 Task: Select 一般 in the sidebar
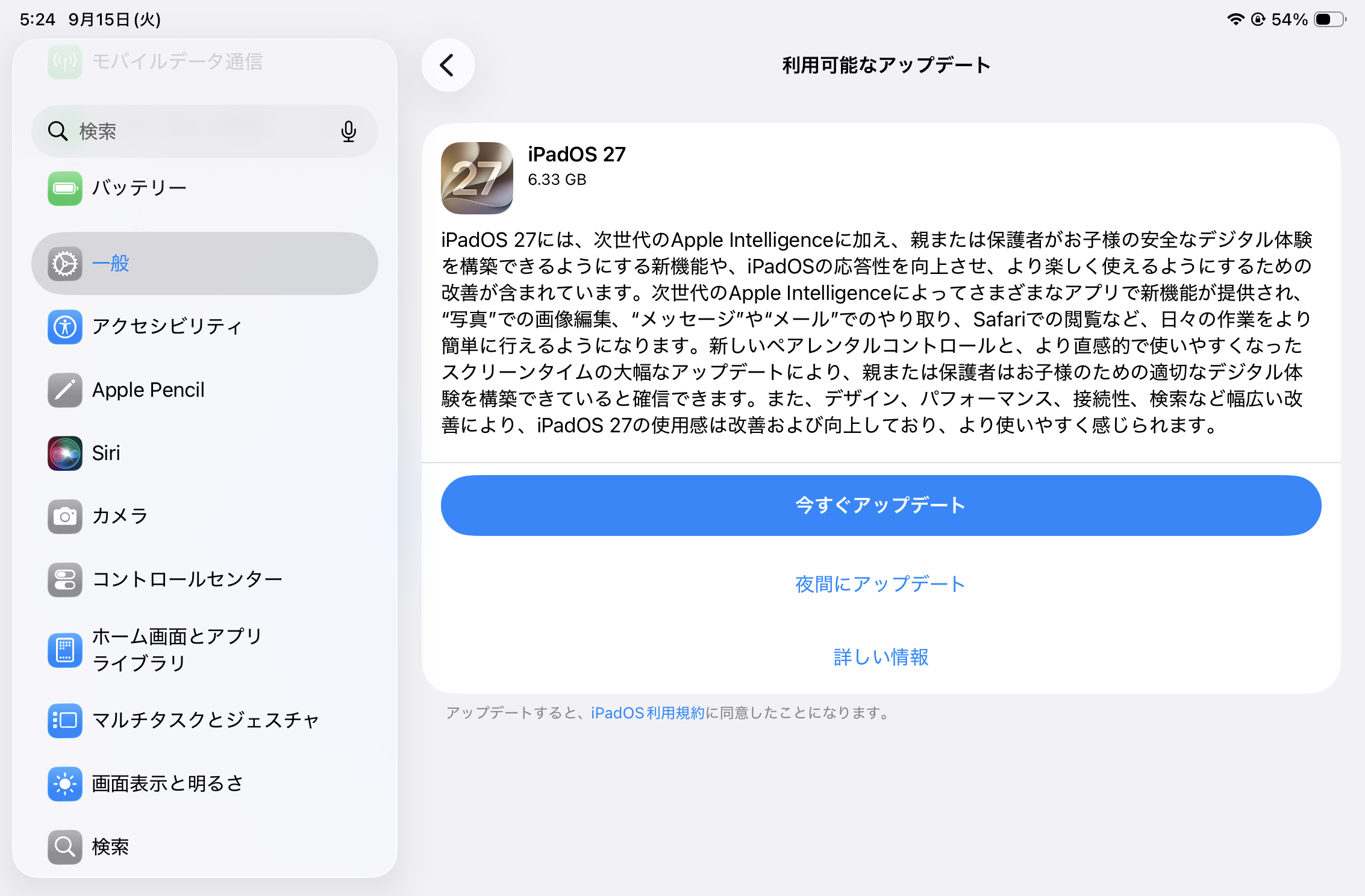(205, 264)
